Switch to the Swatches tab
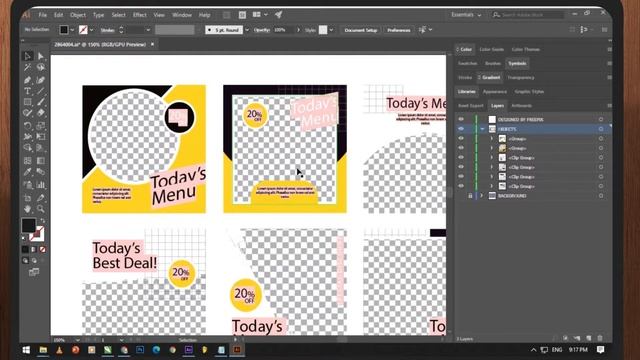The height and width of the screenshot is (360, 640). pyautogui.click(x=467, y=63)
